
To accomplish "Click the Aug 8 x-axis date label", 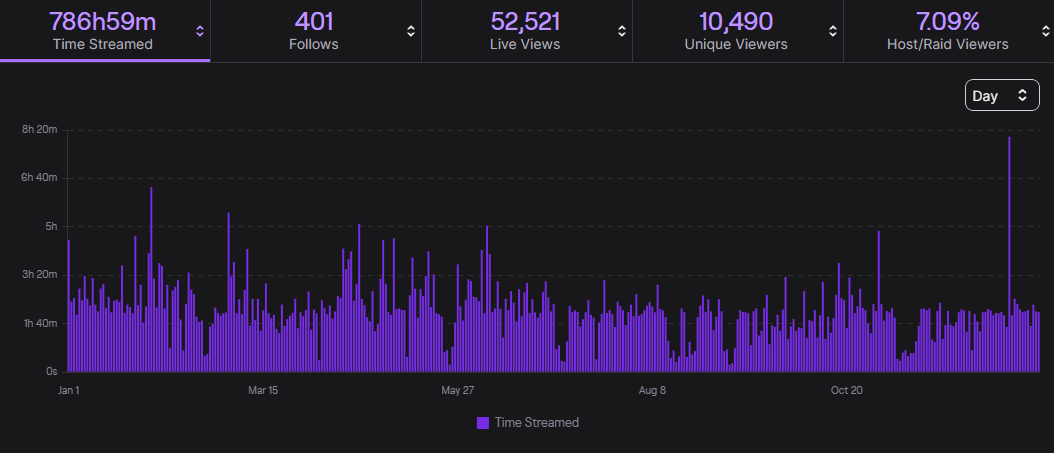I will pyautogui.click(x=652, y=390).
